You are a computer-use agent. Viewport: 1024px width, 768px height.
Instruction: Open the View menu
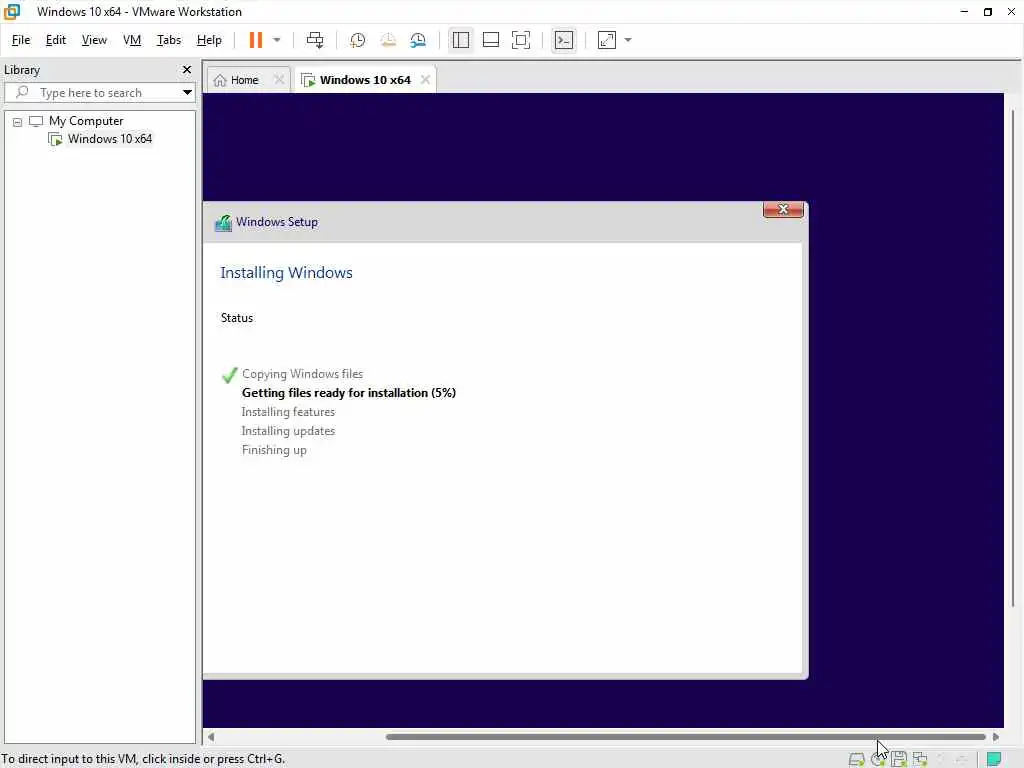tap(94, 40)
